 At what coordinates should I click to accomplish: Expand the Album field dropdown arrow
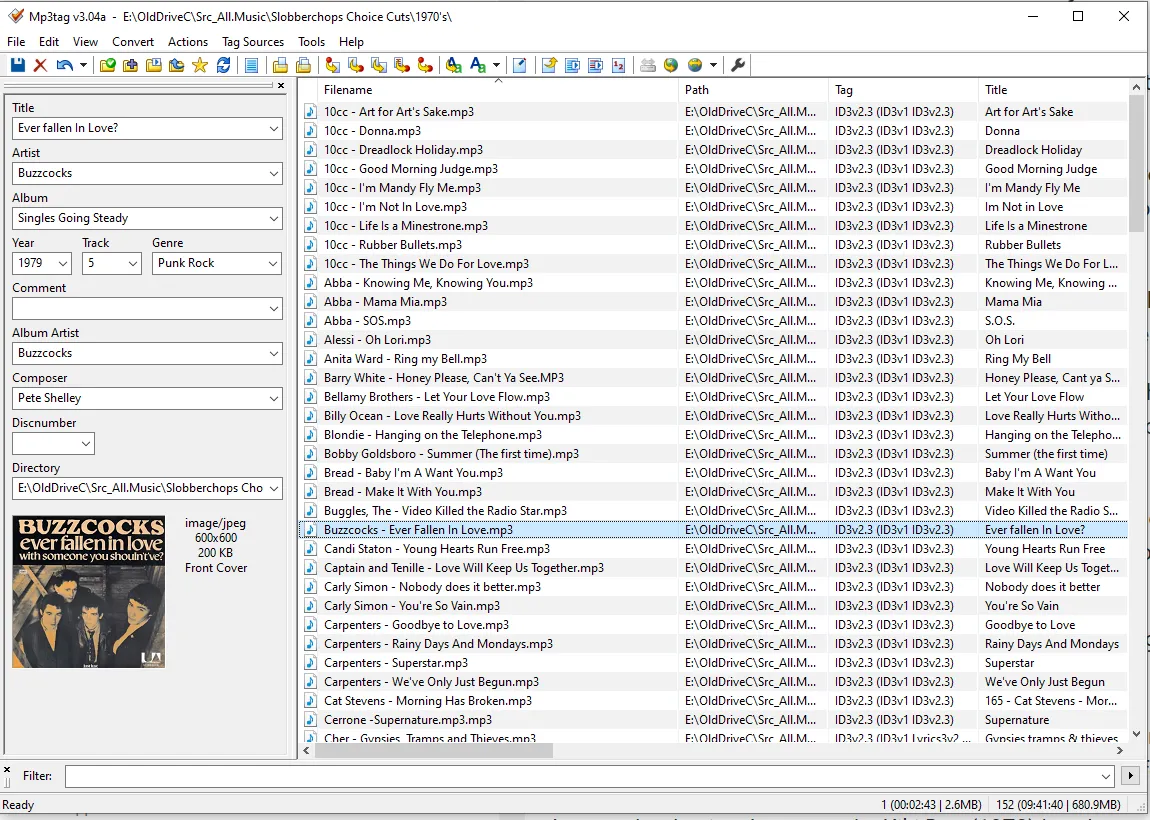tap(274, 219)
